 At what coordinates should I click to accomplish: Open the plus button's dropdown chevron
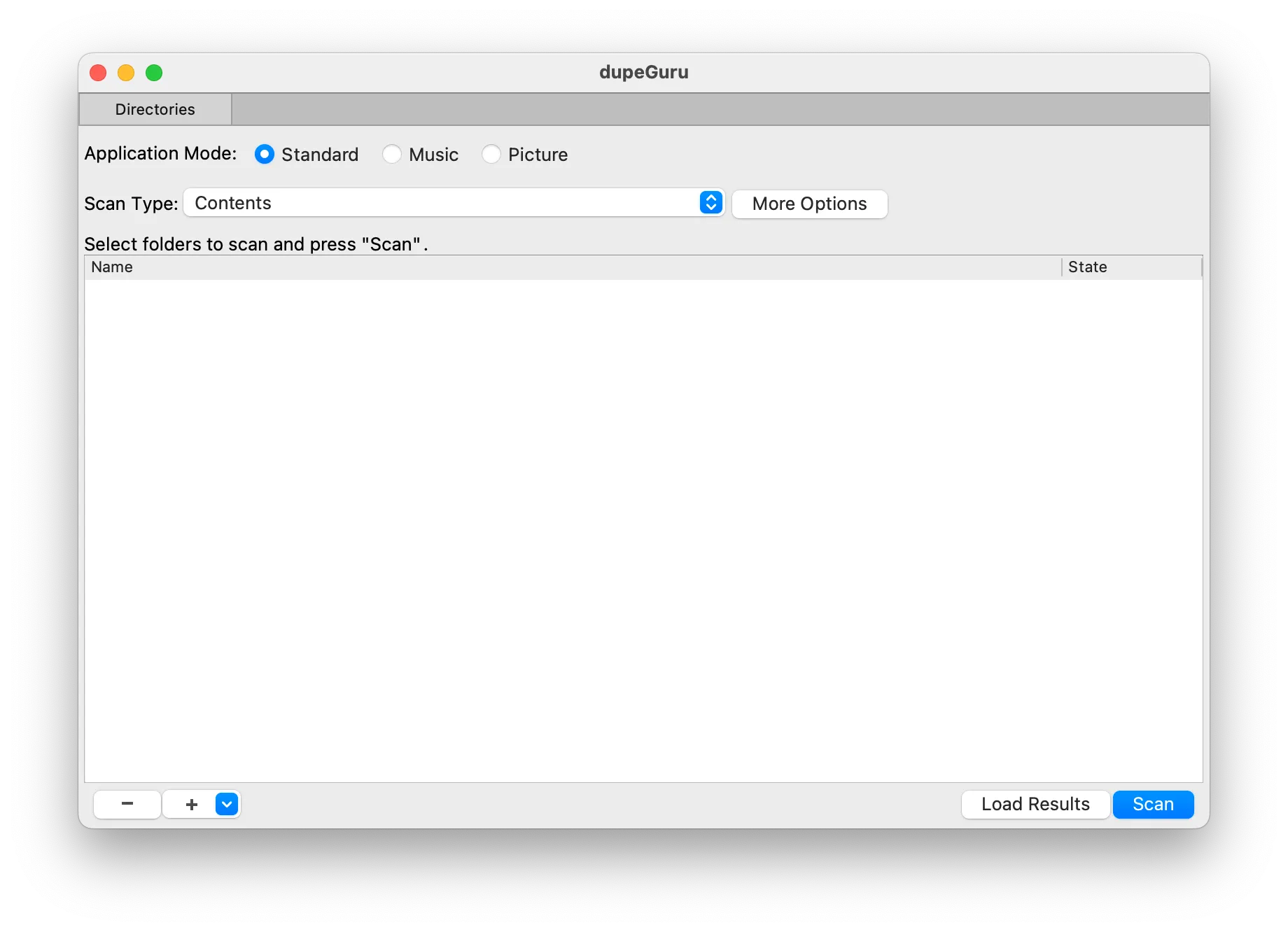pos(225,804)
